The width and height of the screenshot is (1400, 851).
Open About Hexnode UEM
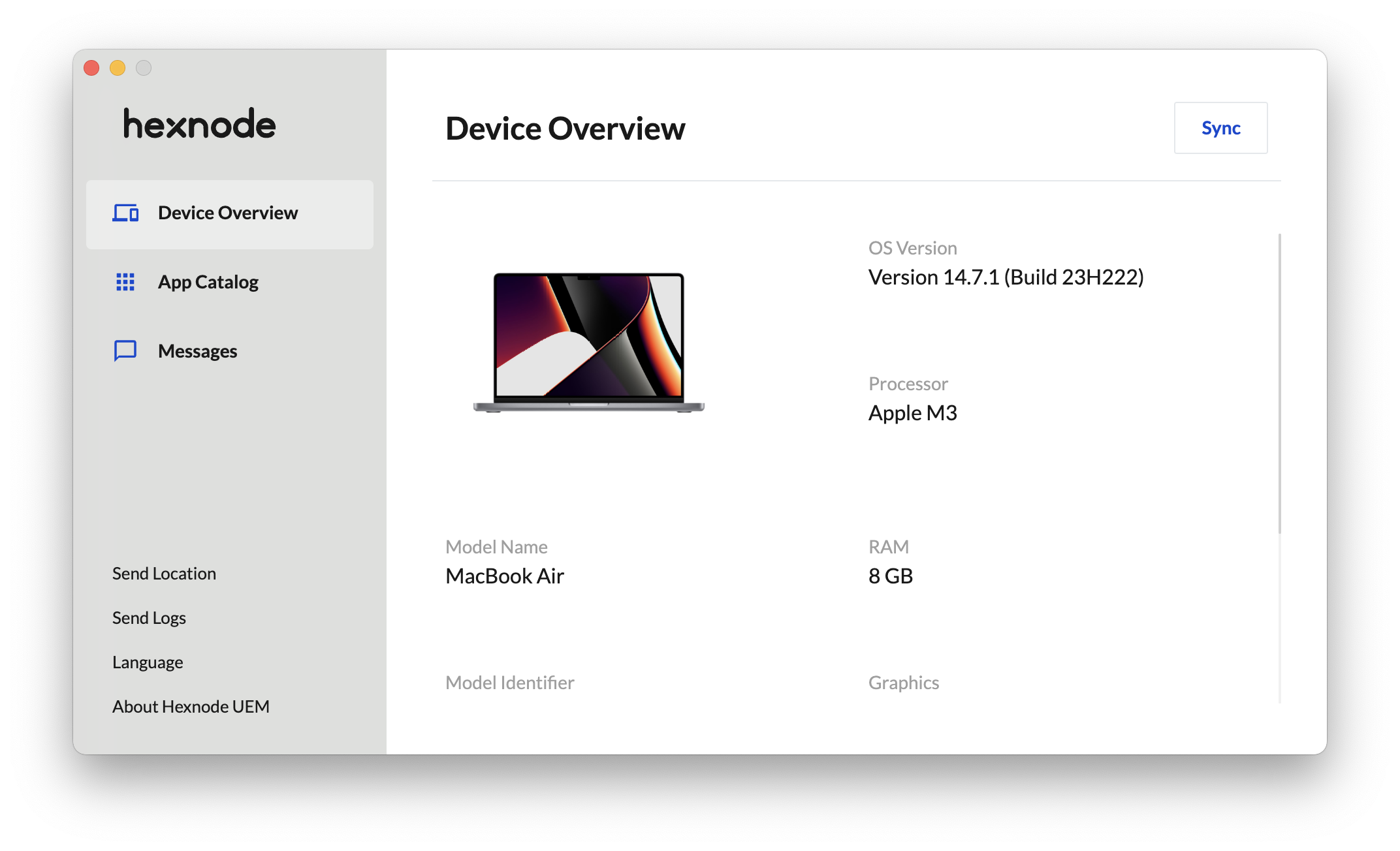pos(191,707)
